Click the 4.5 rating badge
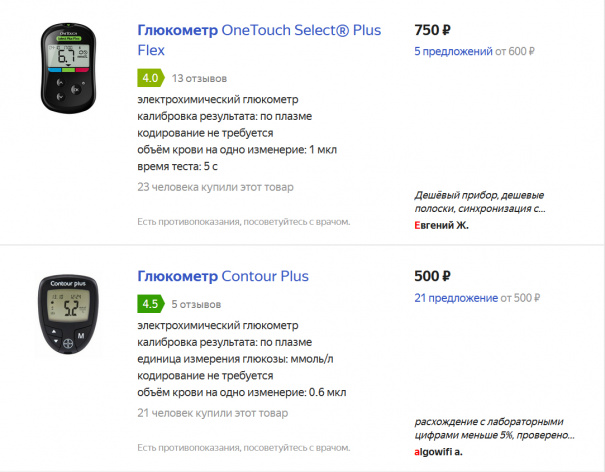Screen dimensions: 605x472 [x=150, y=304]
